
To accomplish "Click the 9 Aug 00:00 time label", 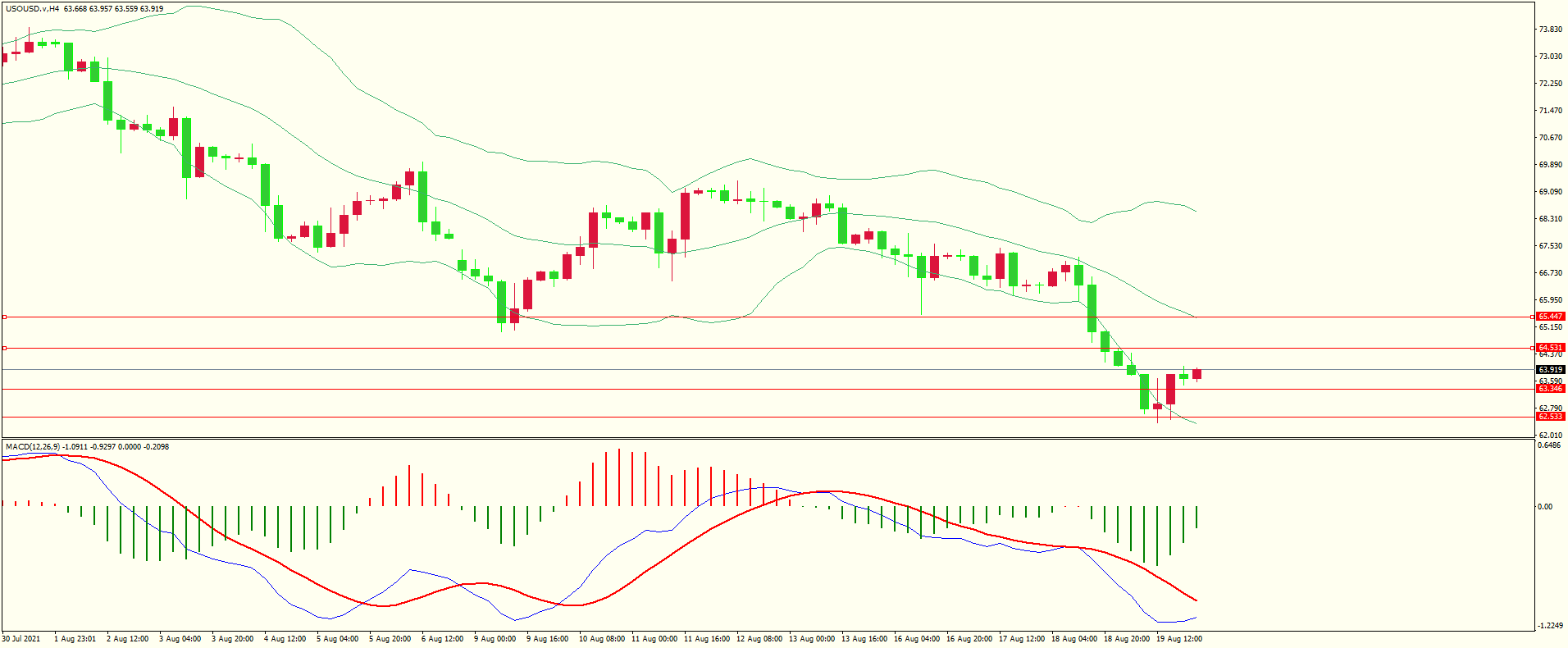I will pyautogui.click(x=495, y=639).
